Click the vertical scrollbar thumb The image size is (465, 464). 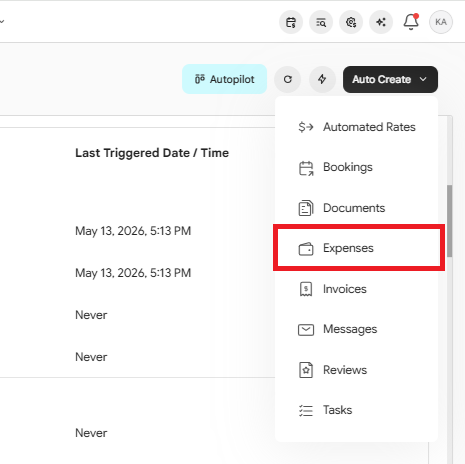tap(450, 221)
